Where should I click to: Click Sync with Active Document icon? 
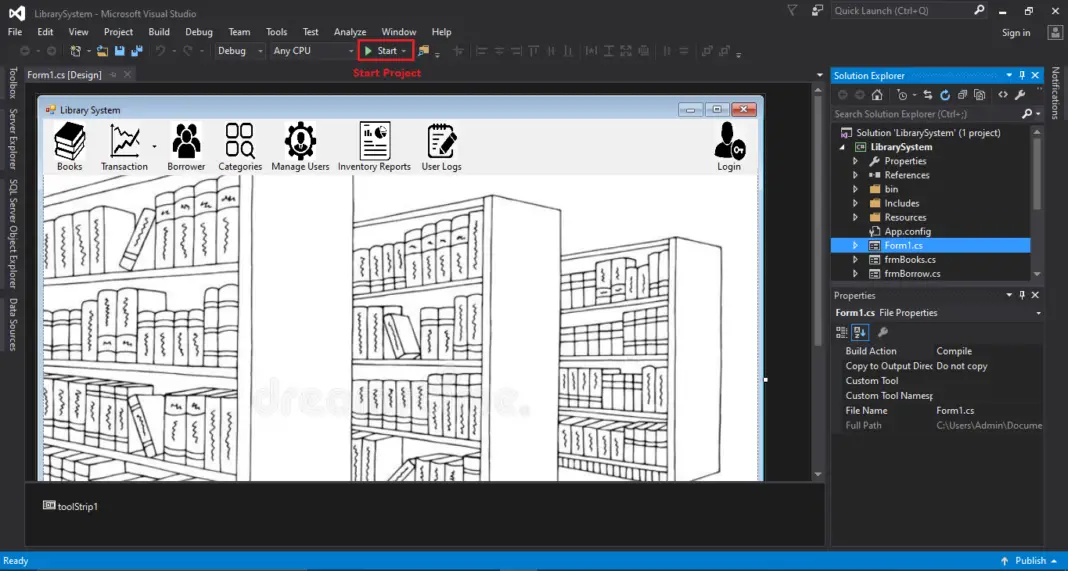coord(928,95)
